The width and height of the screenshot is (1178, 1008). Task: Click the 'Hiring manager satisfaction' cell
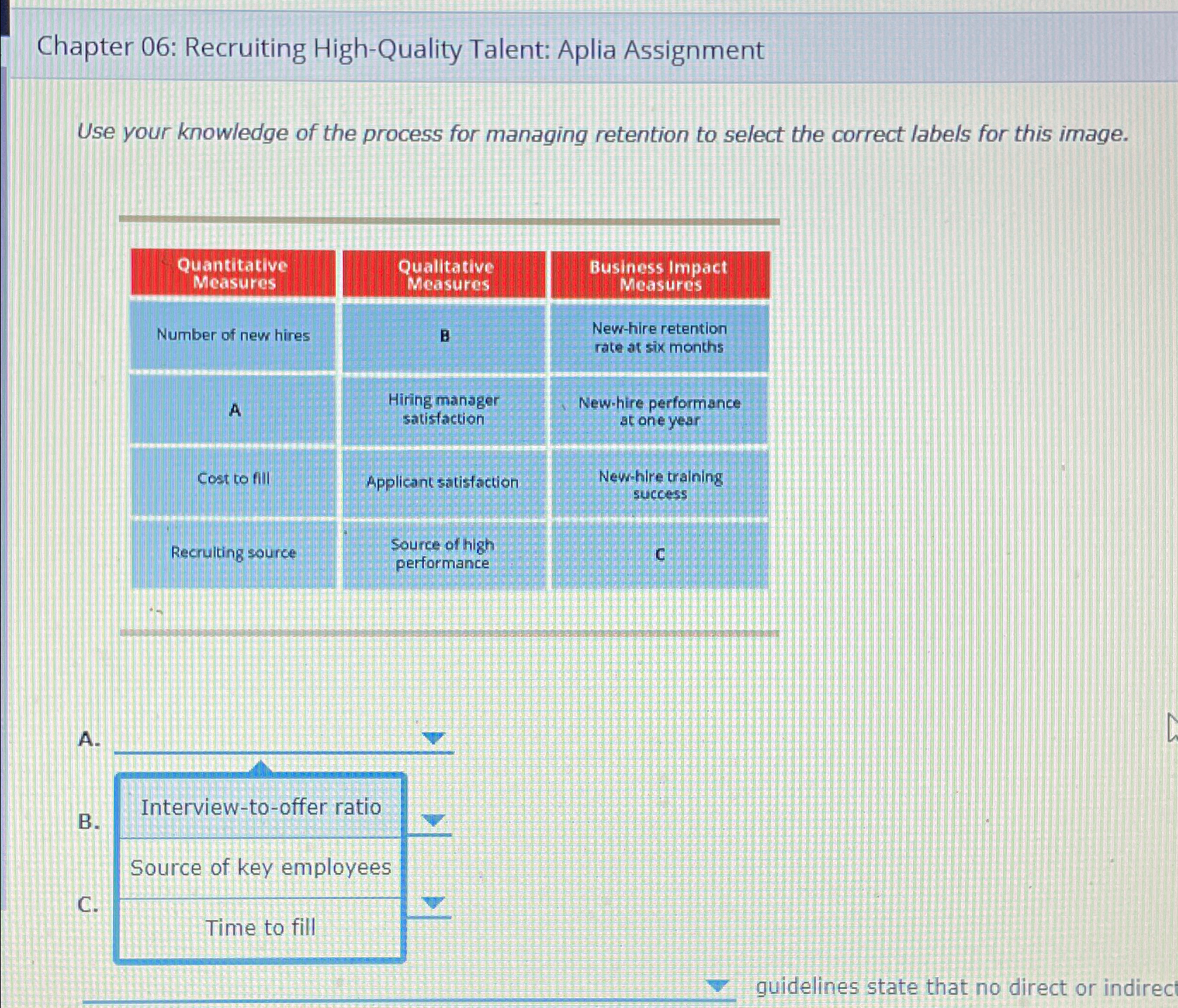[444, 411]
